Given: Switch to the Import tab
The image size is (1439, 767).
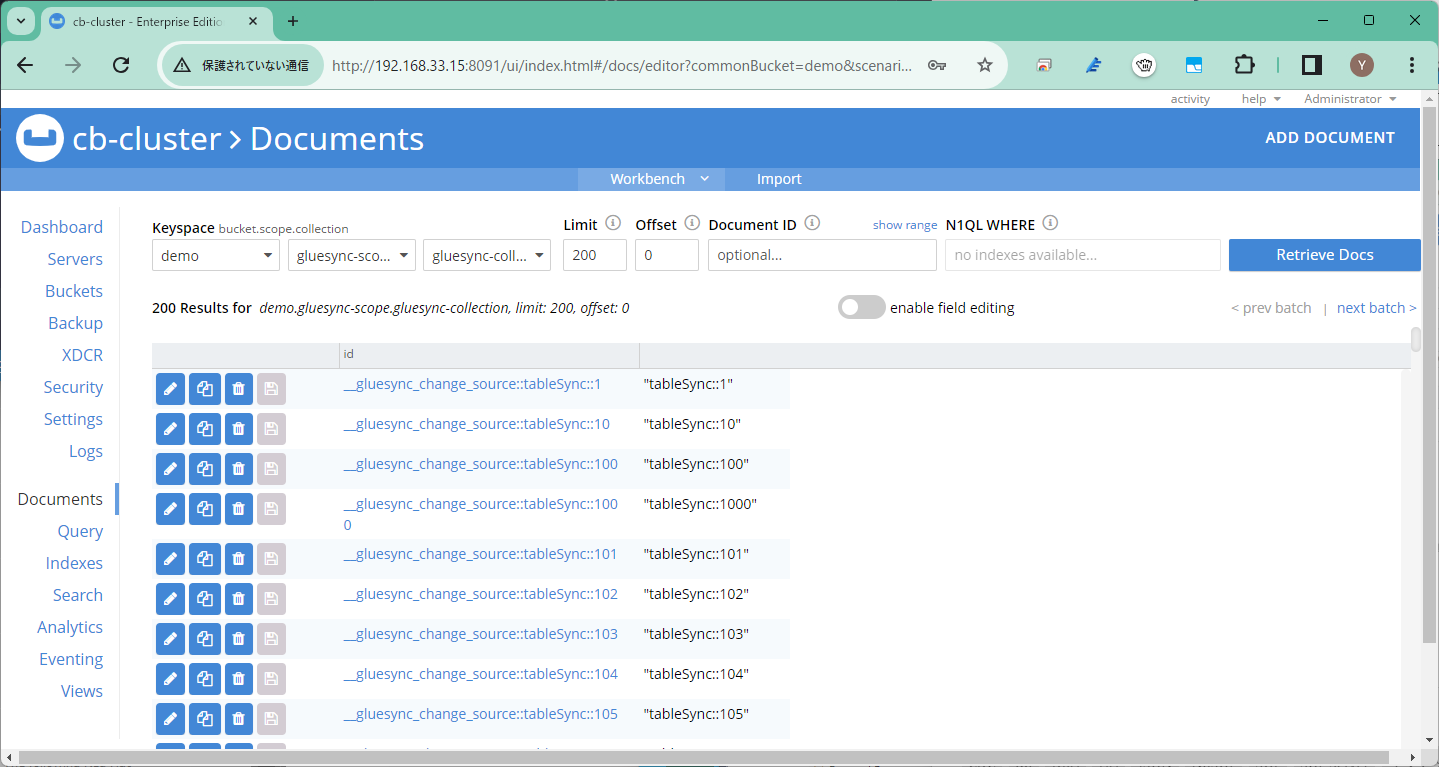Looking at the screenshot, I should click(x=779, y=179).
